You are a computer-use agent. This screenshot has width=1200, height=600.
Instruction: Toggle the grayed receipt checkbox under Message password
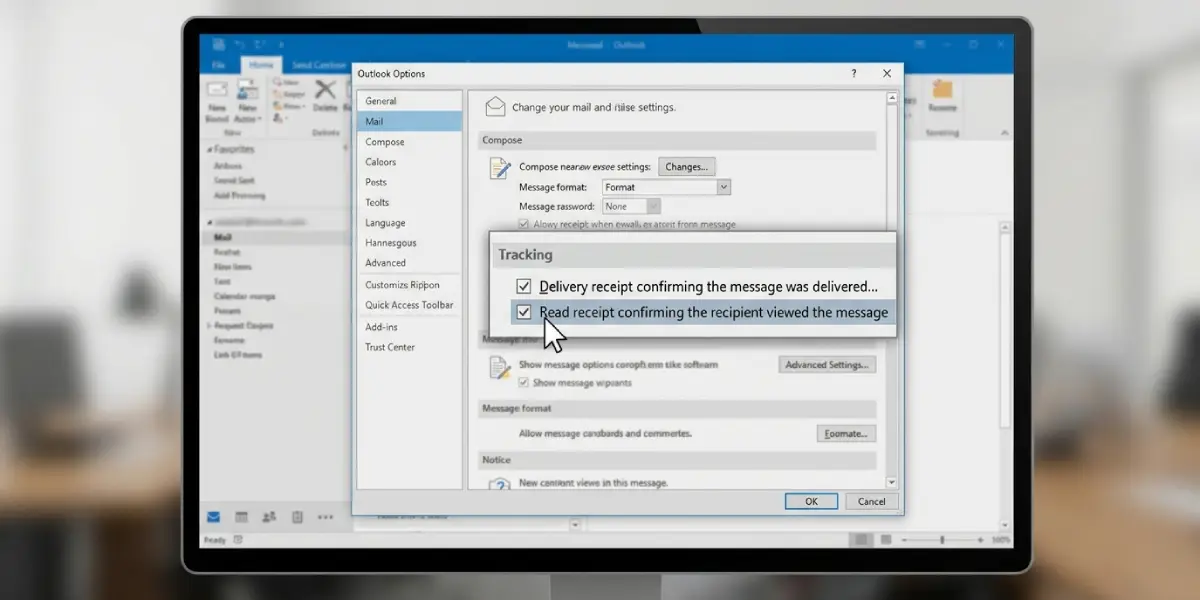pos(523,225)
